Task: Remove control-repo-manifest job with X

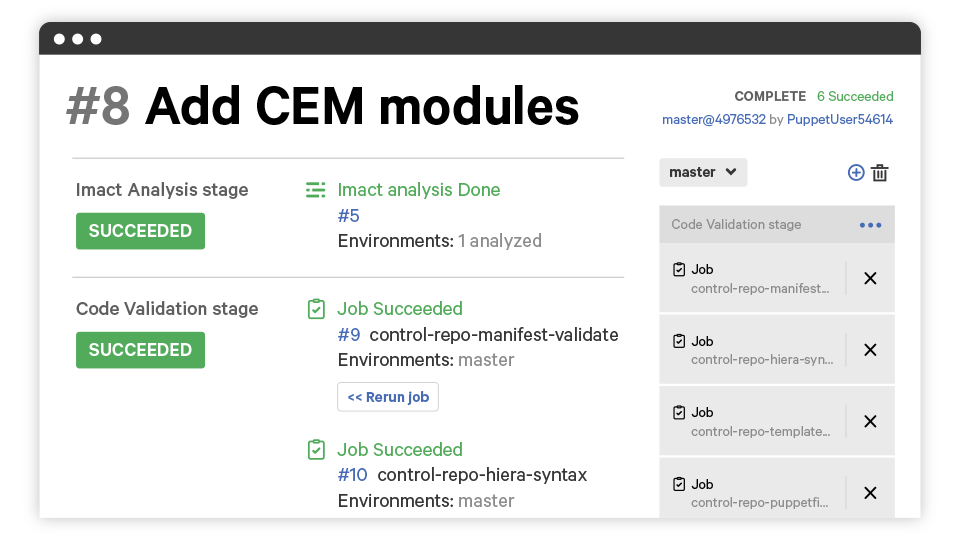Action: tap(870, 278)
